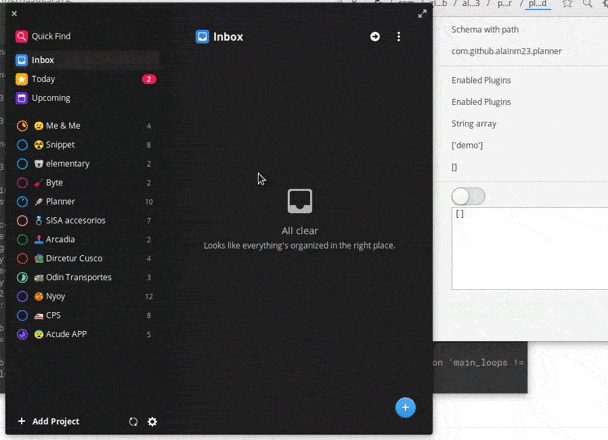Open the Today view
The height and width of the screenshot is (440, 608).
point(86,79)
